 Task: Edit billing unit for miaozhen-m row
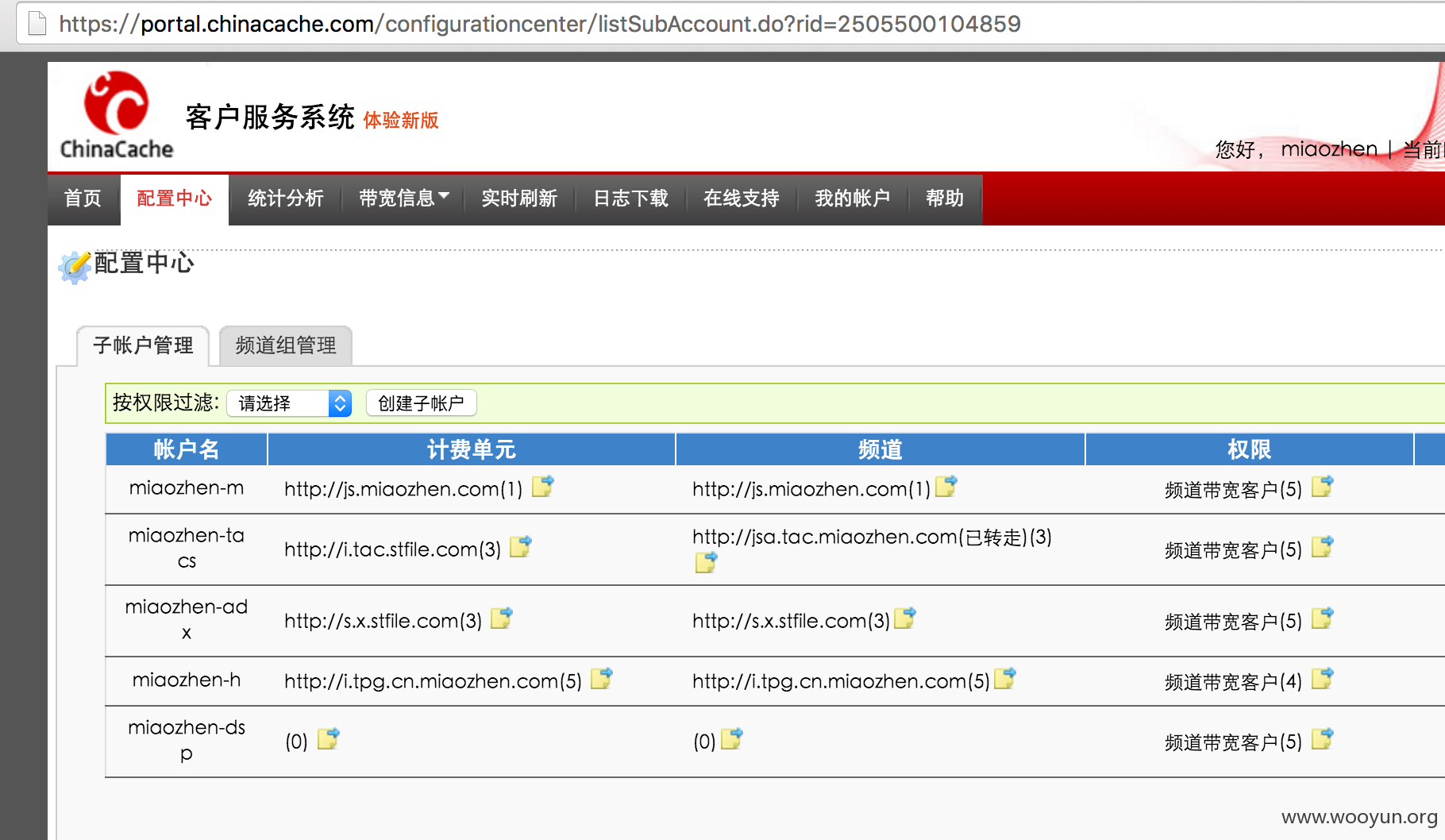pyautogui.click(x=543, y=486)
